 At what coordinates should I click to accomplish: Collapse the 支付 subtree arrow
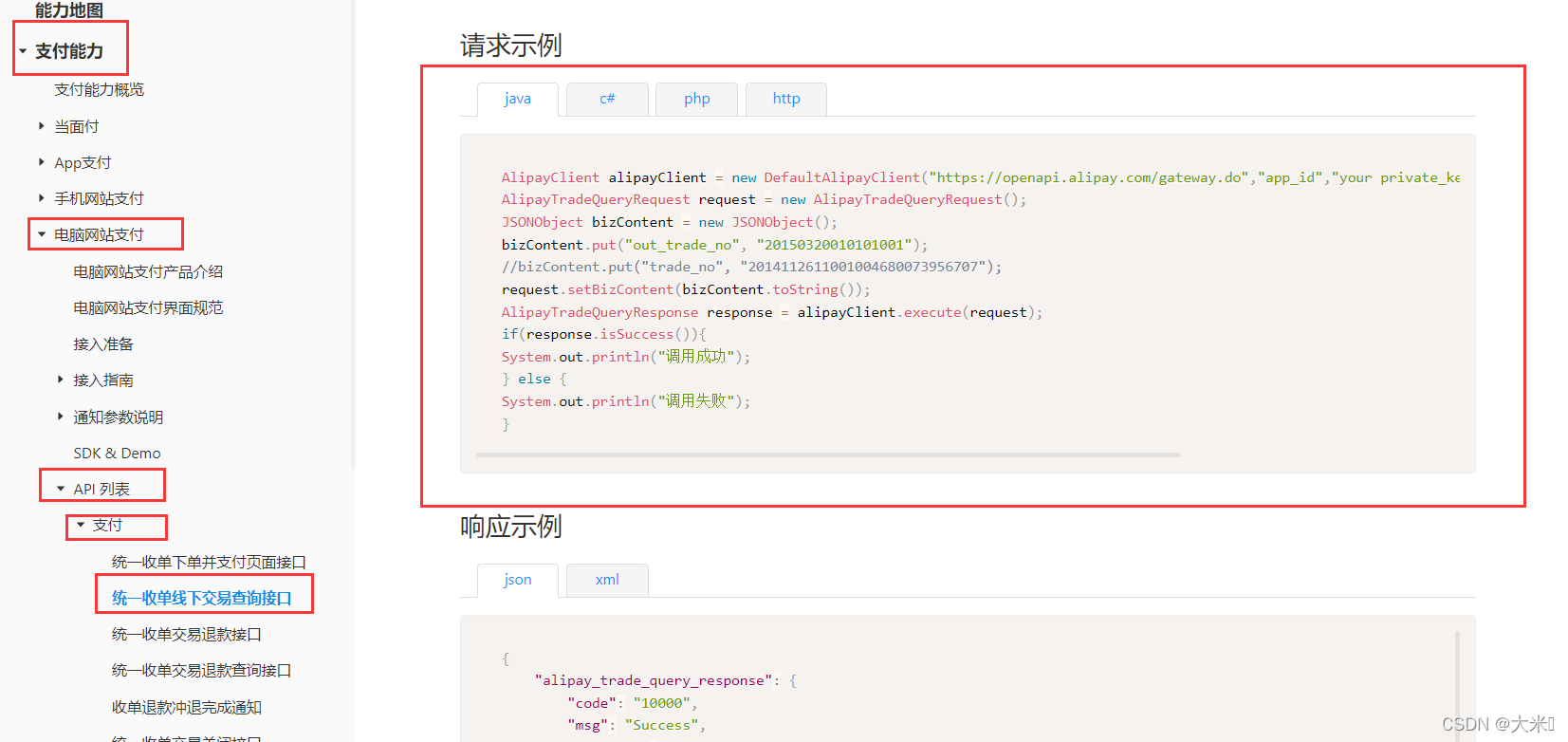coord(81,525)
